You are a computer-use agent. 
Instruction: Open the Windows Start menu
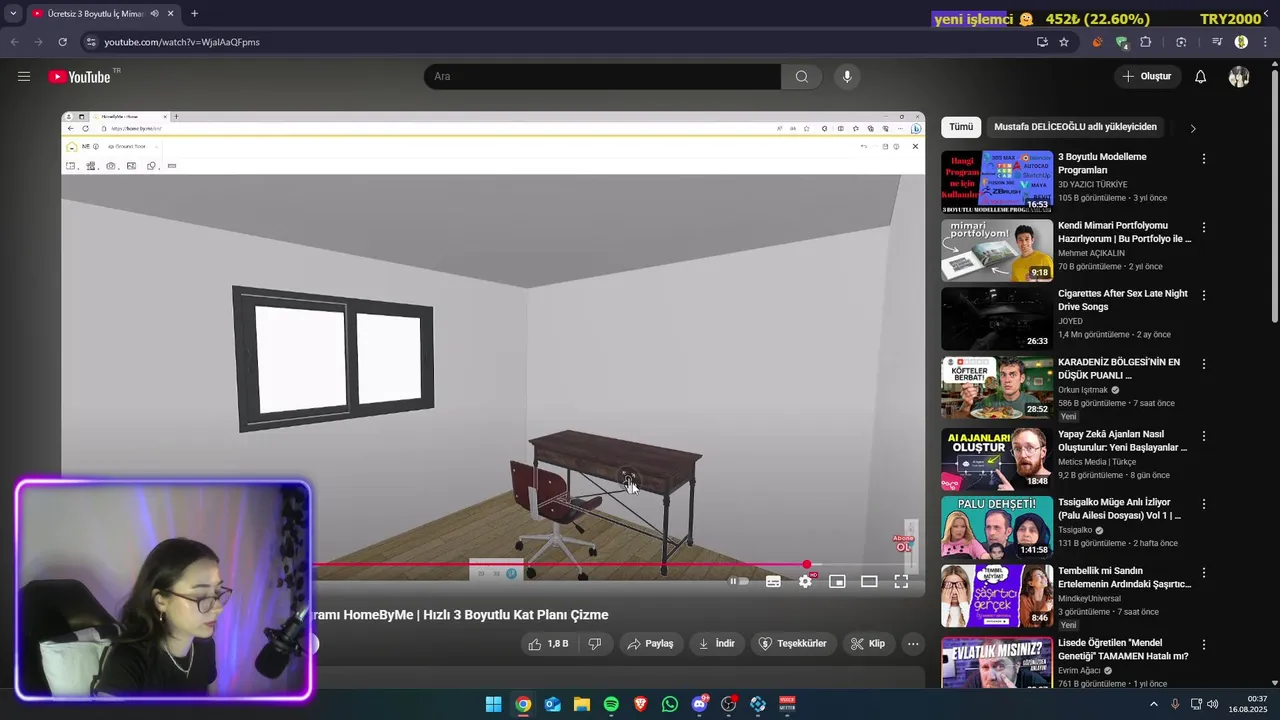click(493, 704)
